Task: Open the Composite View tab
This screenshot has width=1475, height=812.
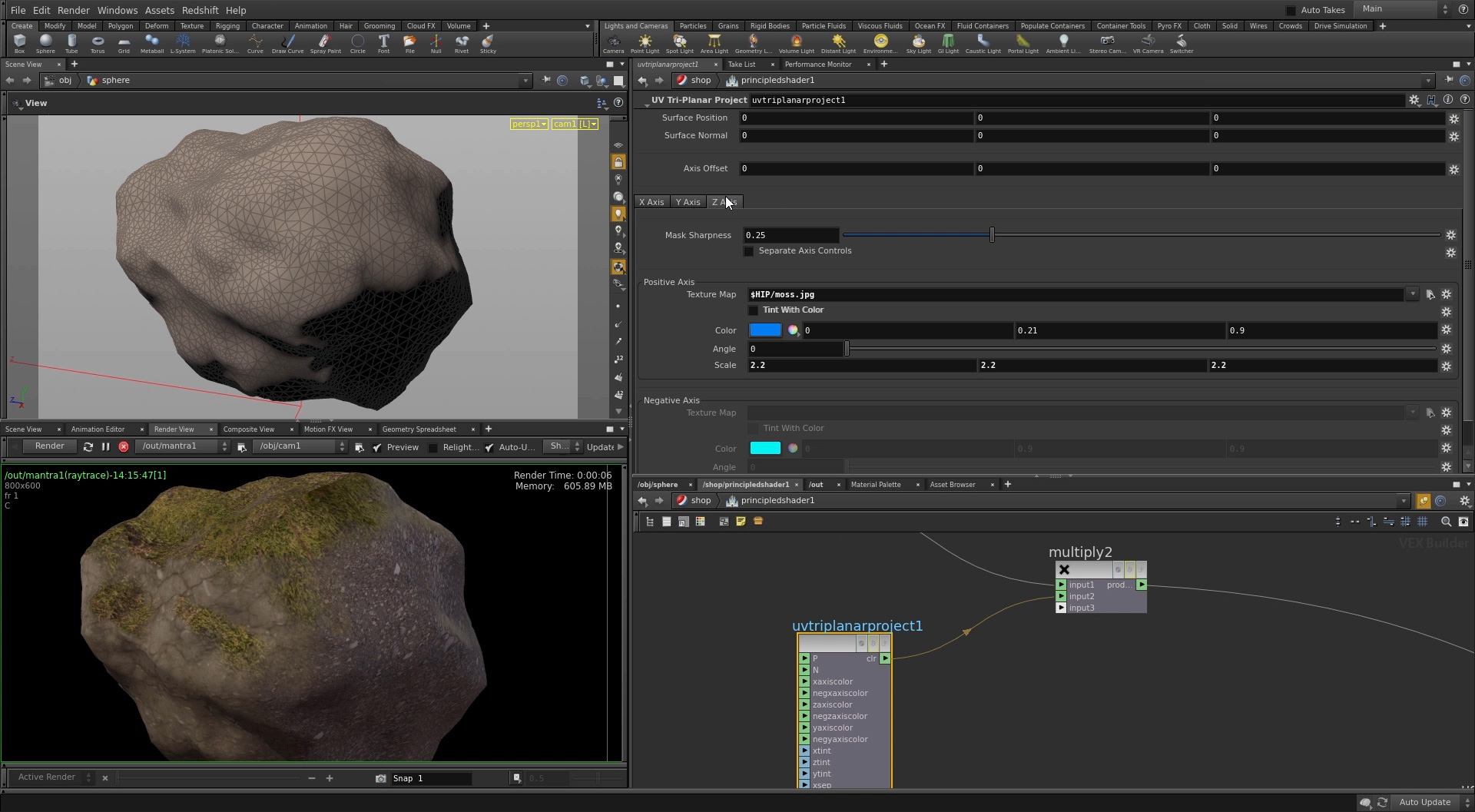Action: coord(249,429)
